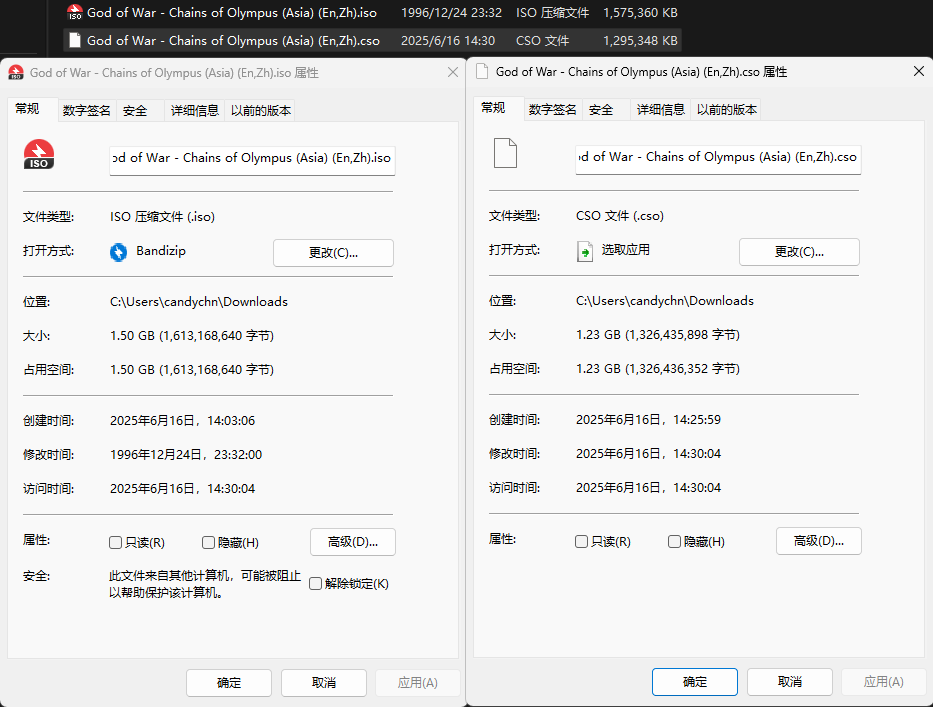Open 高级(D)... in cso properties
This screenshot has width=933, height=707.
click(x=819, y=540)
